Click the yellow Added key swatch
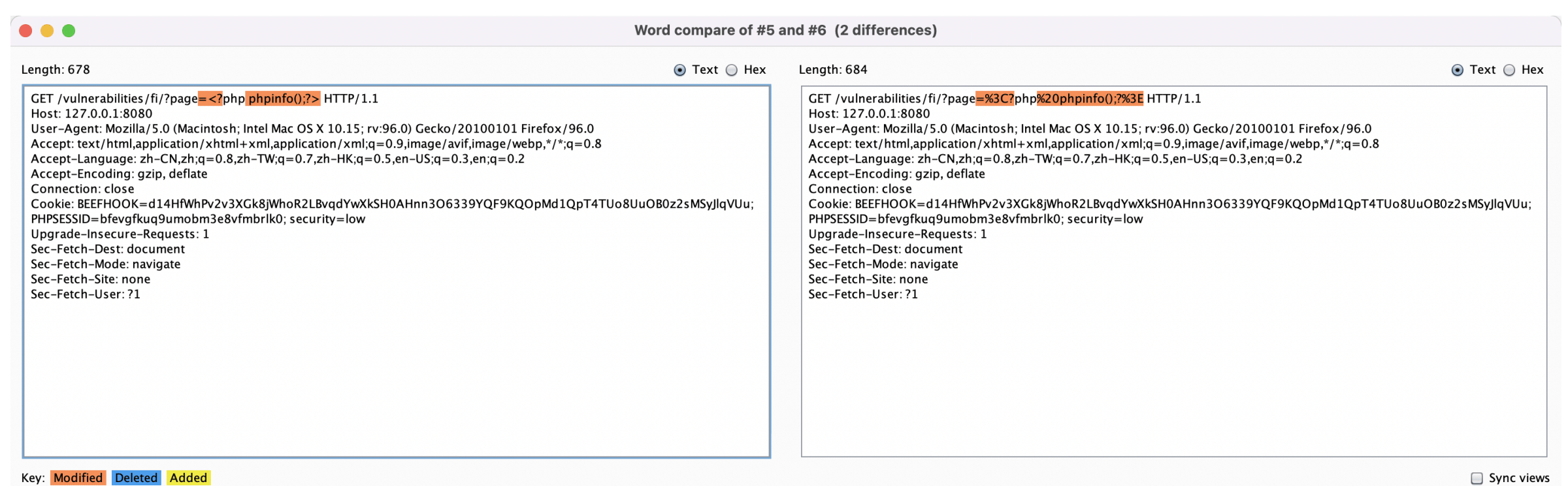Viewport: 1568px width, 486px height. (x=188, y=478)
